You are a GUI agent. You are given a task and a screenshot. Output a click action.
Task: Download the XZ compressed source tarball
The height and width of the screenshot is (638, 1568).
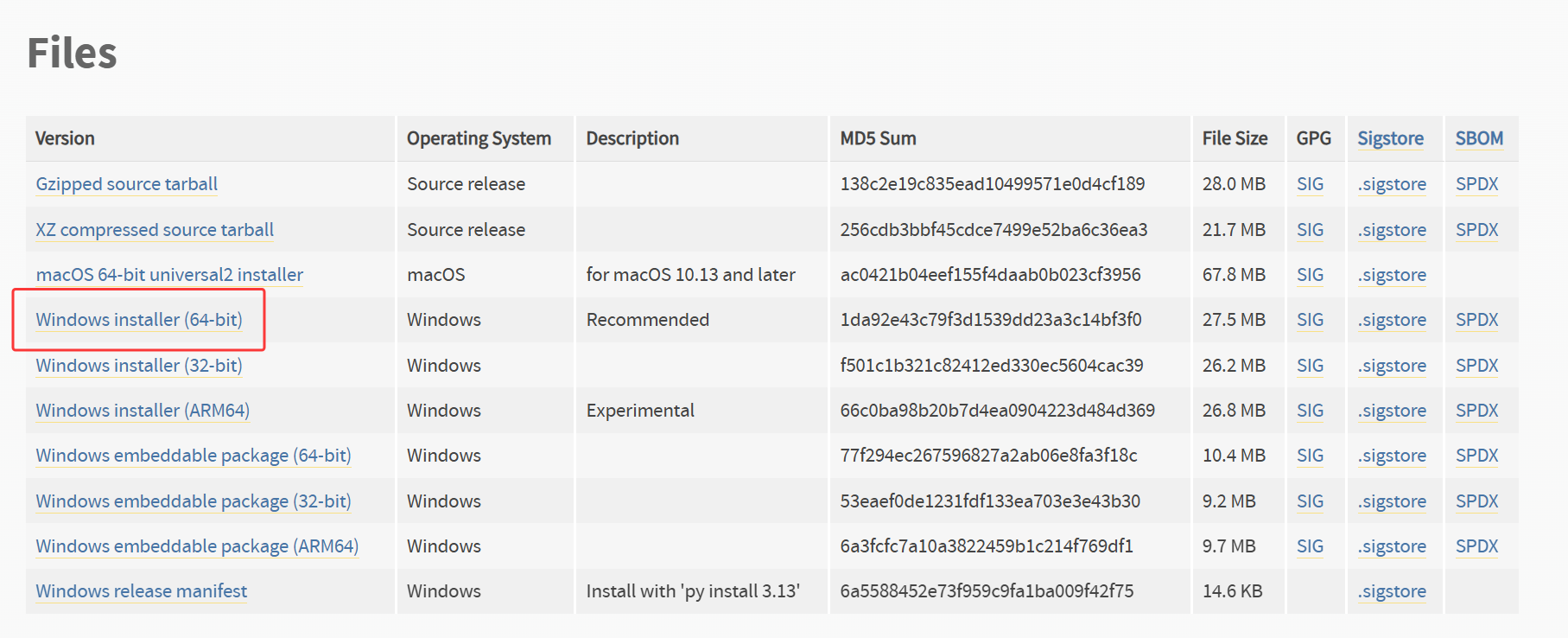(155, 230)
